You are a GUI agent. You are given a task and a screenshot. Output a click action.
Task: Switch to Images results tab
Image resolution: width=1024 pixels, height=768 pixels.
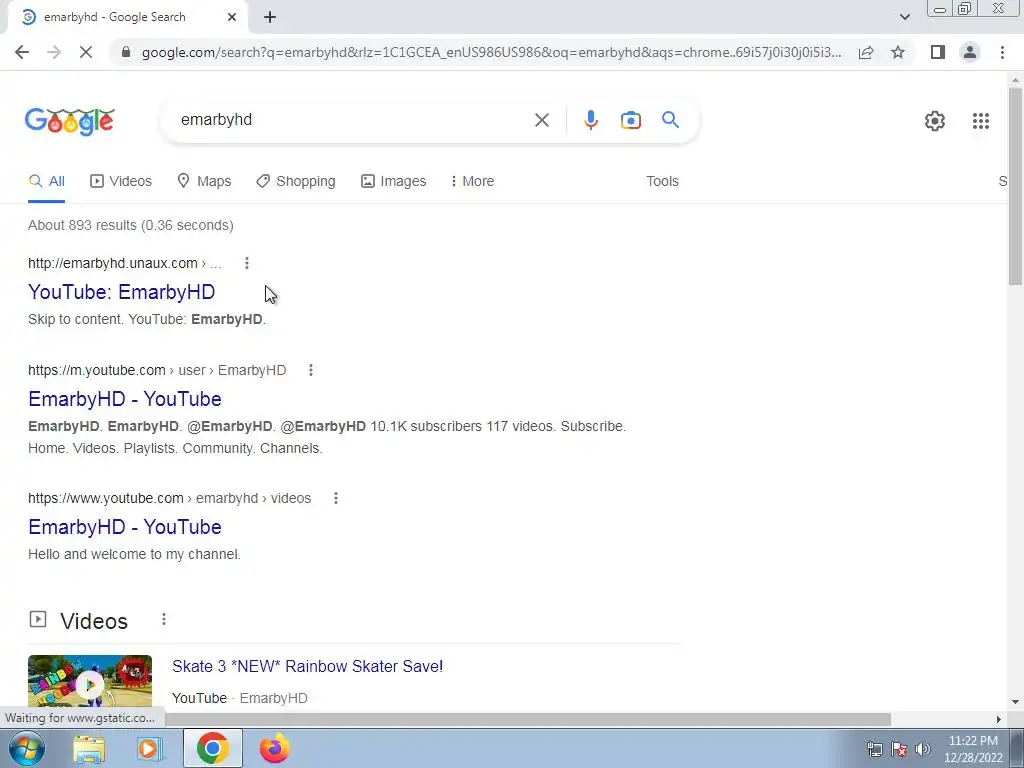pos(394,182)
